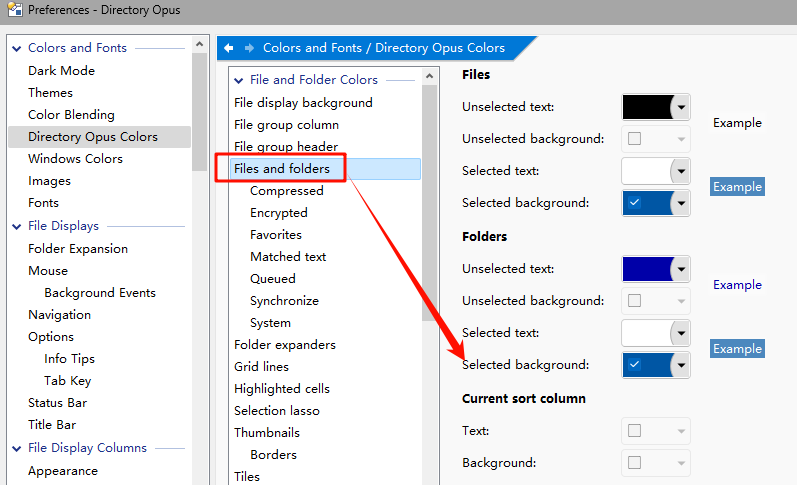This screenshot has height=485, width=797.
Task: Select File display background item
Action: pyautogui.click(x=303, y=103)
